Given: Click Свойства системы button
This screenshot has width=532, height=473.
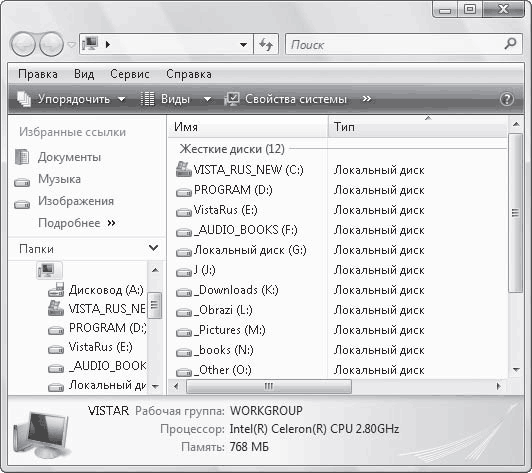Looking at the screenshot, I should [x=286, y=99].
